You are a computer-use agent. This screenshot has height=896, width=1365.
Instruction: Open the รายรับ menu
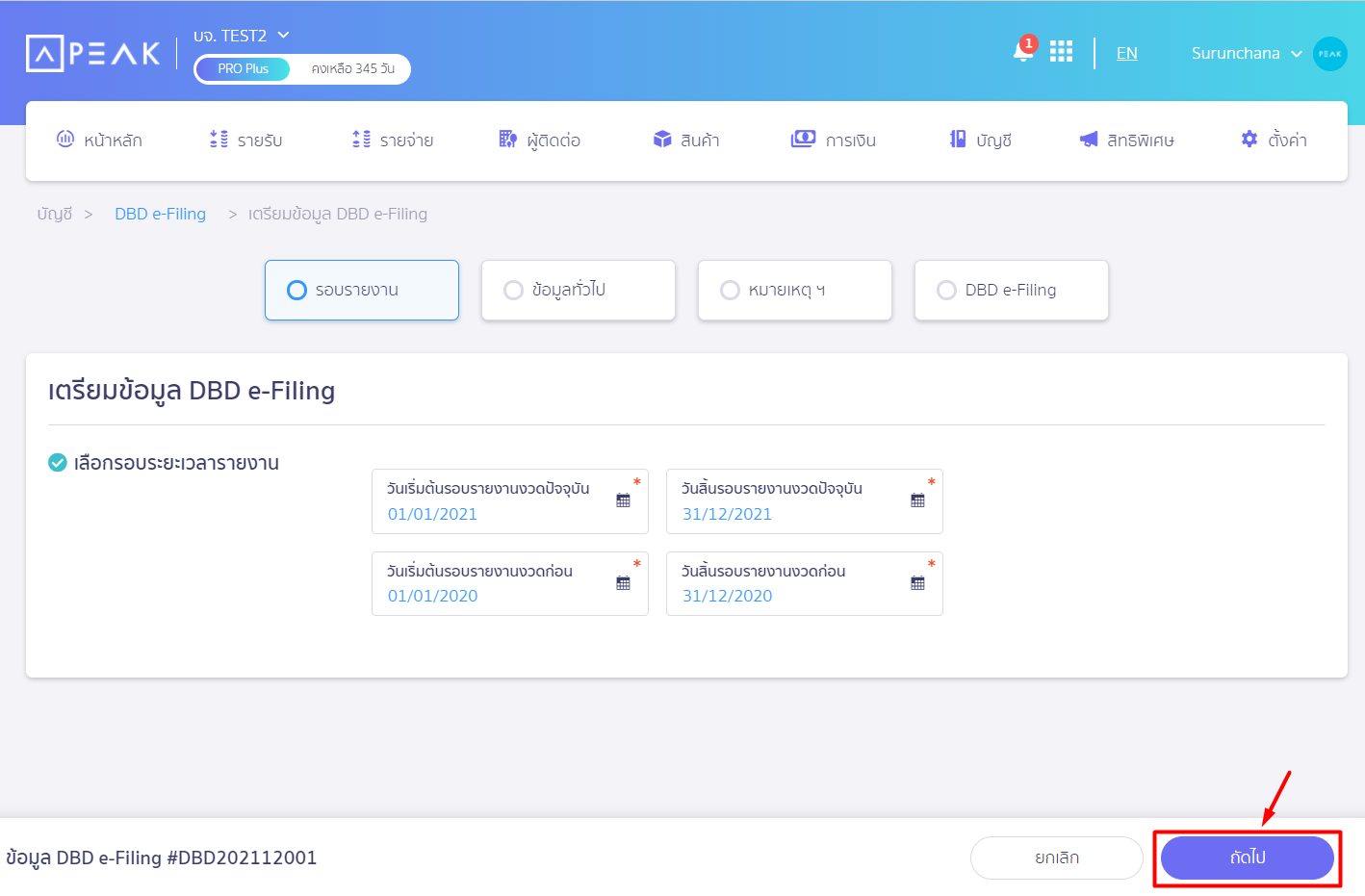pyautogui.click(x=246, y=140)
